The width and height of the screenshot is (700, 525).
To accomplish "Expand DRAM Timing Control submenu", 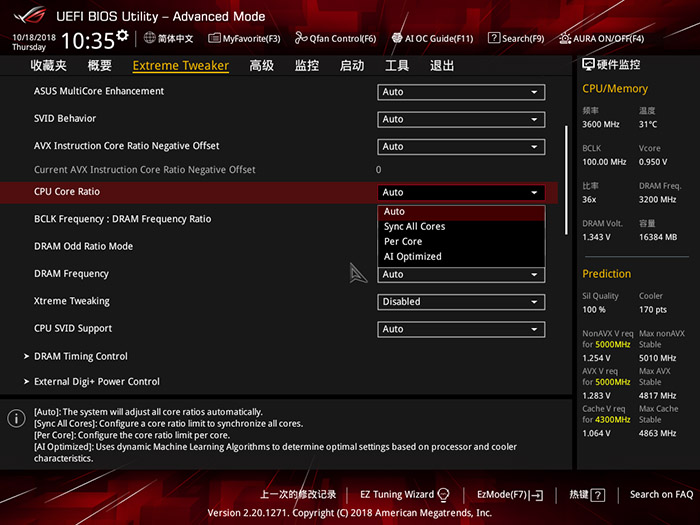I will tap(81, 356).
